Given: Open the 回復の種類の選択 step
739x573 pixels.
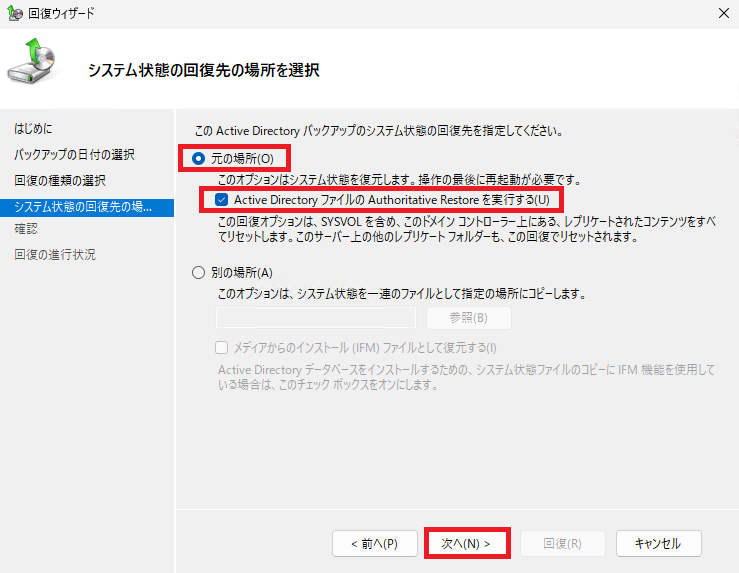Looking at the screenshot, I should click(x=60, y=180).
